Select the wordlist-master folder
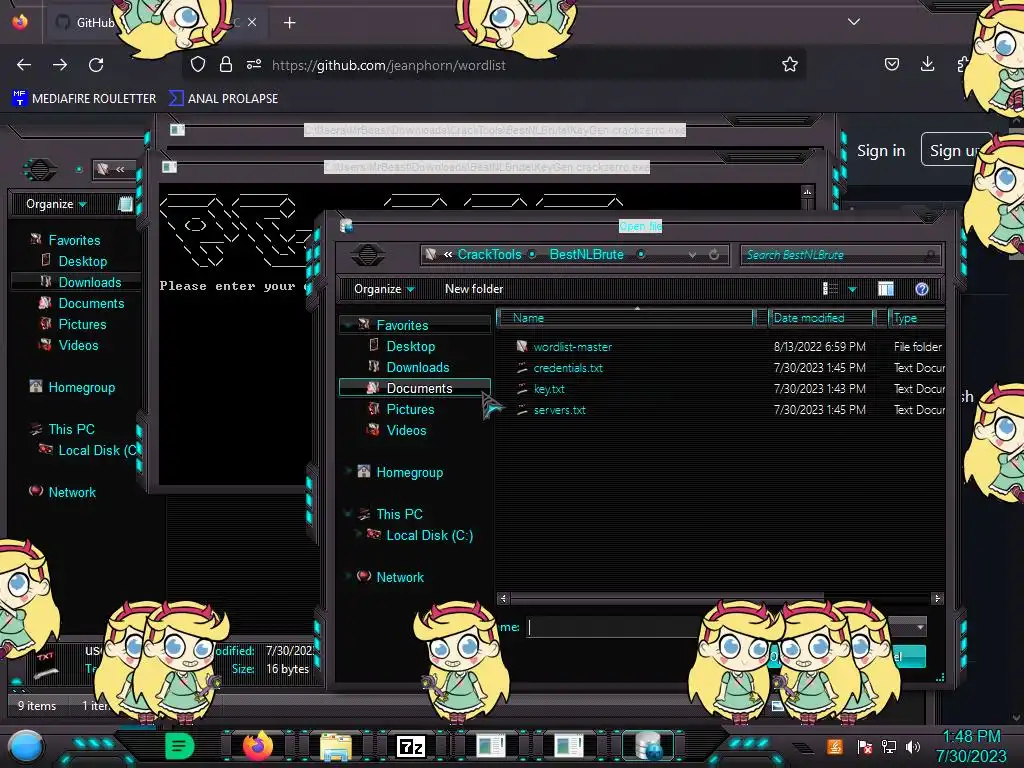Image resolution: width=1024 pixels, height=768 pixels. pos(572,347)
